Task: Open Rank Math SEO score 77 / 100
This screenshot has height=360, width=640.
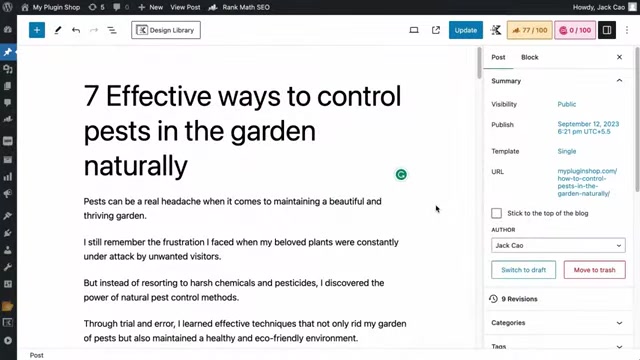Action: point(529,30)
